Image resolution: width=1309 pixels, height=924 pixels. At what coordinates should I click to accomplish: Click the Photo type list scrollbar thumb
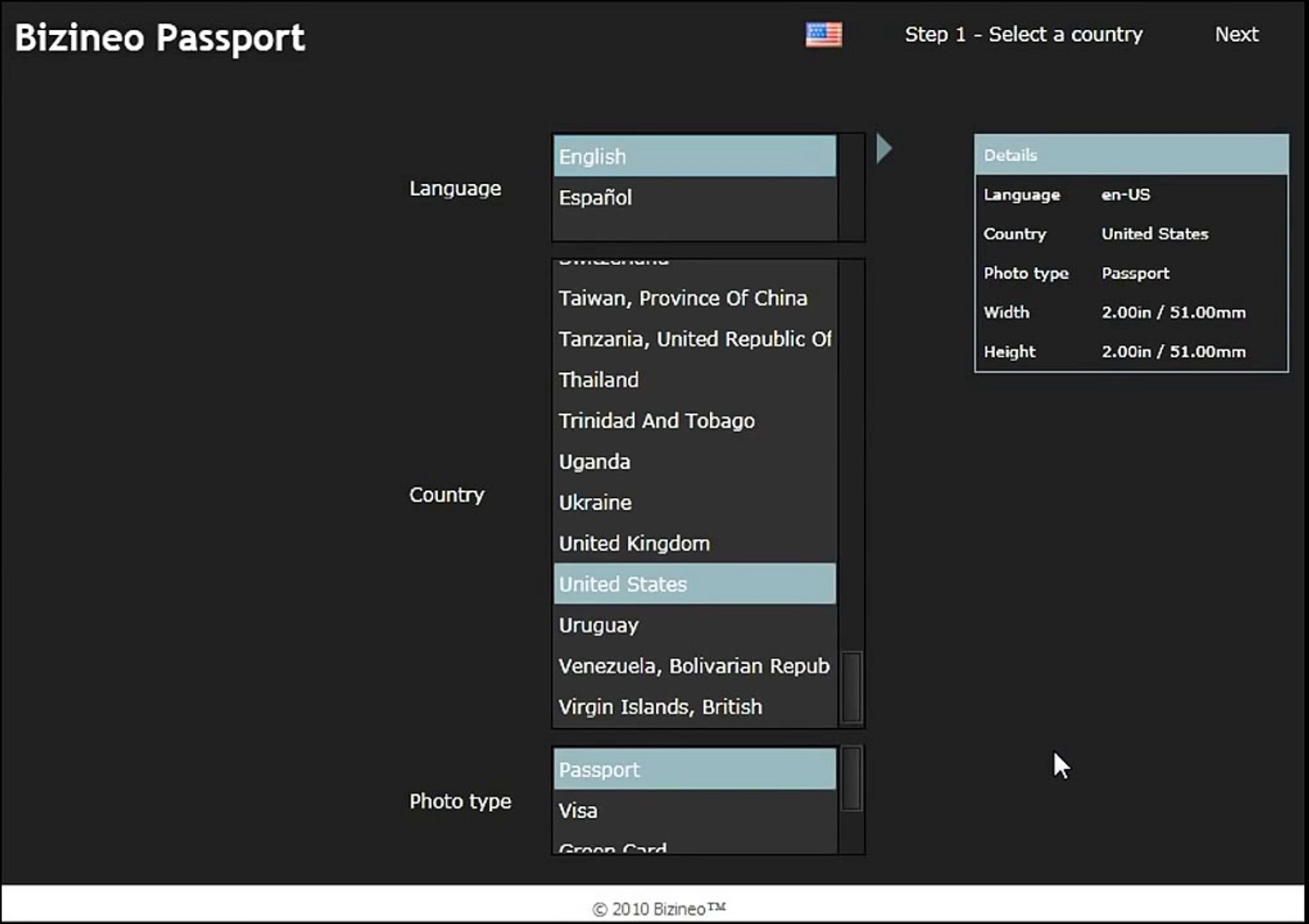851,779
